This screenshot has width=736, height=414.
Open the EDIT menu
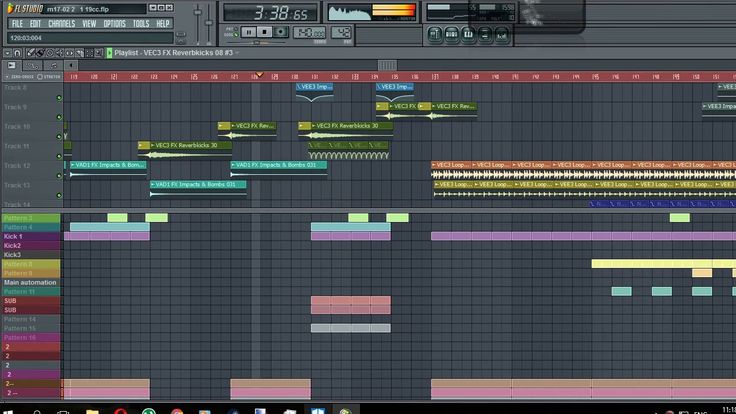tap(35, 23)
